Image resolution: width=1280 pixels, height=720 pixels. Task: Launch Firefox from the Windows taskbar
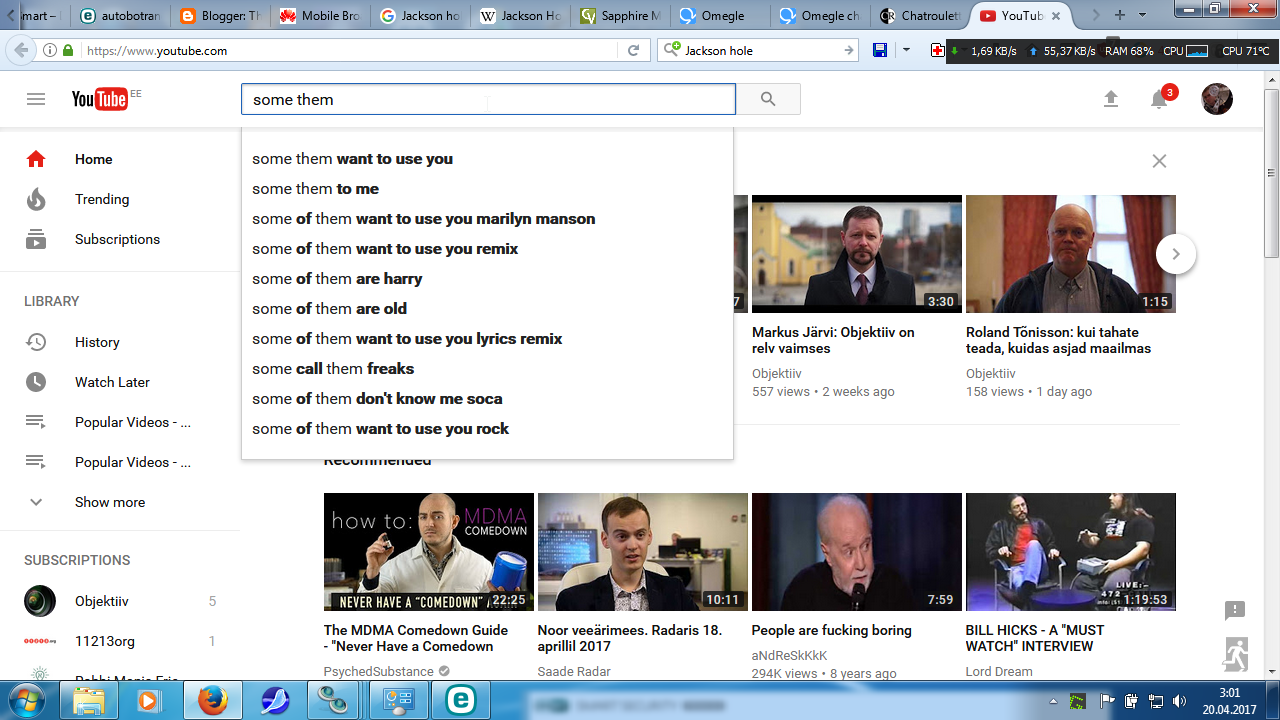click(x=212, y=701)
